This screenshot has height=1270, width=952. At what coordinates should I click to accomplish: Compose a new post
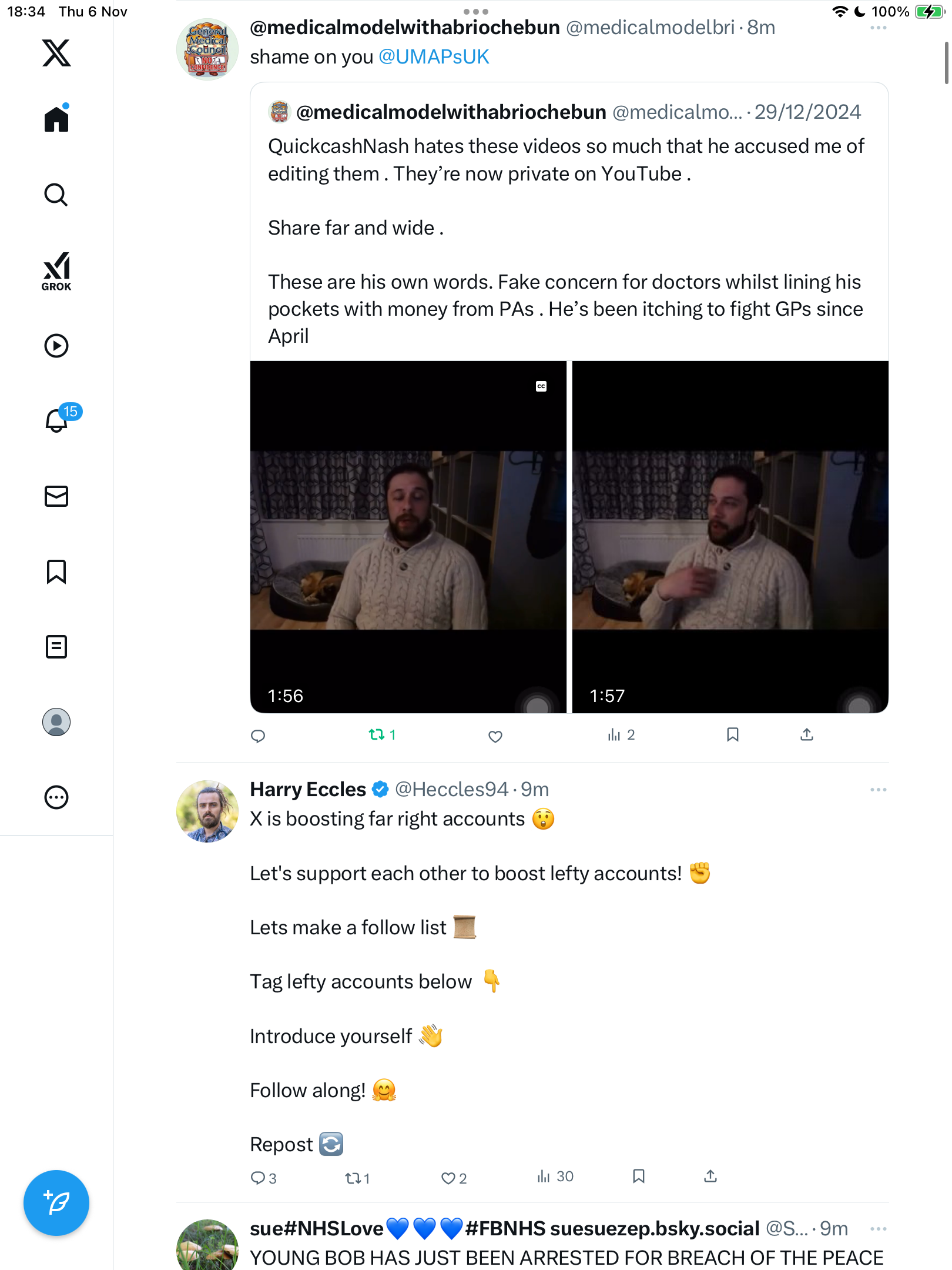(56, 1203)
